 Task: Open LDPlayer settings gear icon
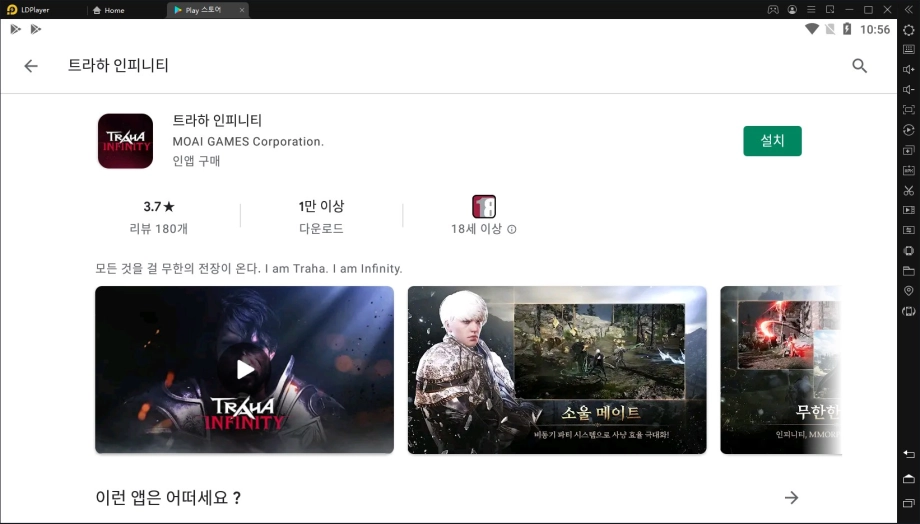click(908, 30)
